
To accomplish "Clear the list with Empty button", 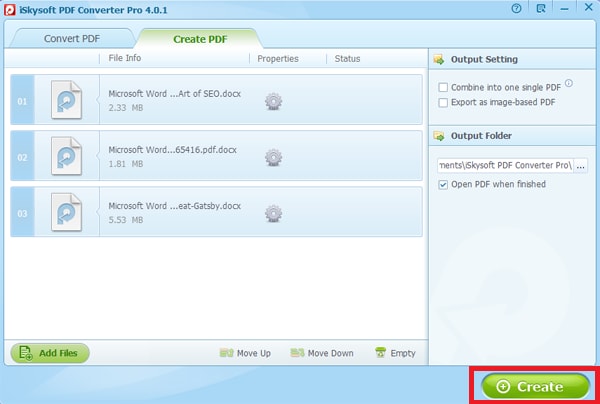I will pyautogui.click(x=395, y=353).
